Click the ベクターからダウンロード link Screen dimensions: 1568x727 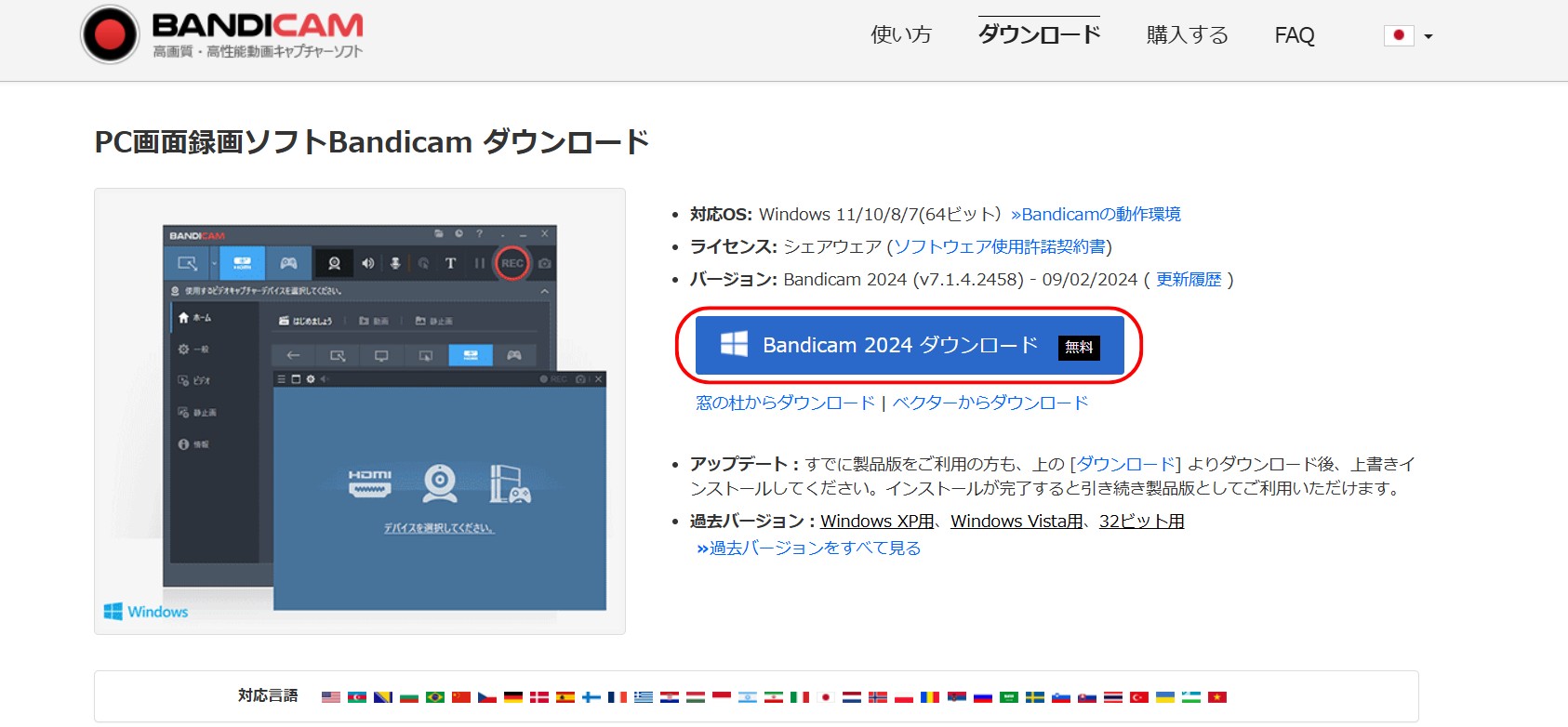pos(990,403)
